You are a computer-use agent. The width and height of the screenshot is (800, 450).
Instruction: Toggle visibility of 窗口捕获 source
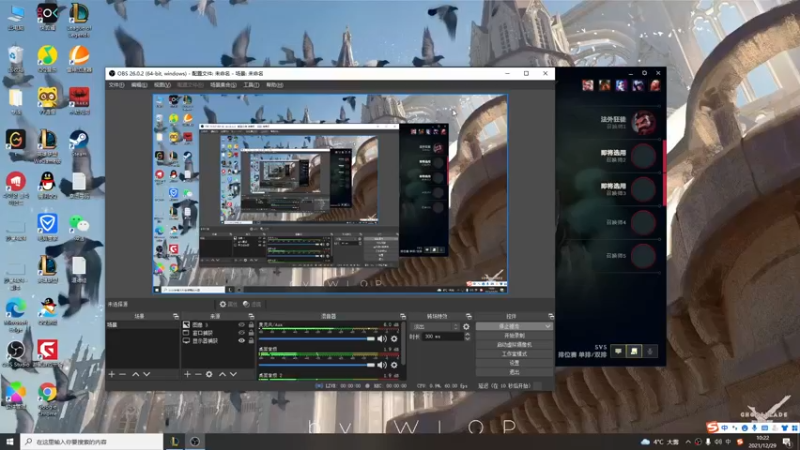pos(241,333)
